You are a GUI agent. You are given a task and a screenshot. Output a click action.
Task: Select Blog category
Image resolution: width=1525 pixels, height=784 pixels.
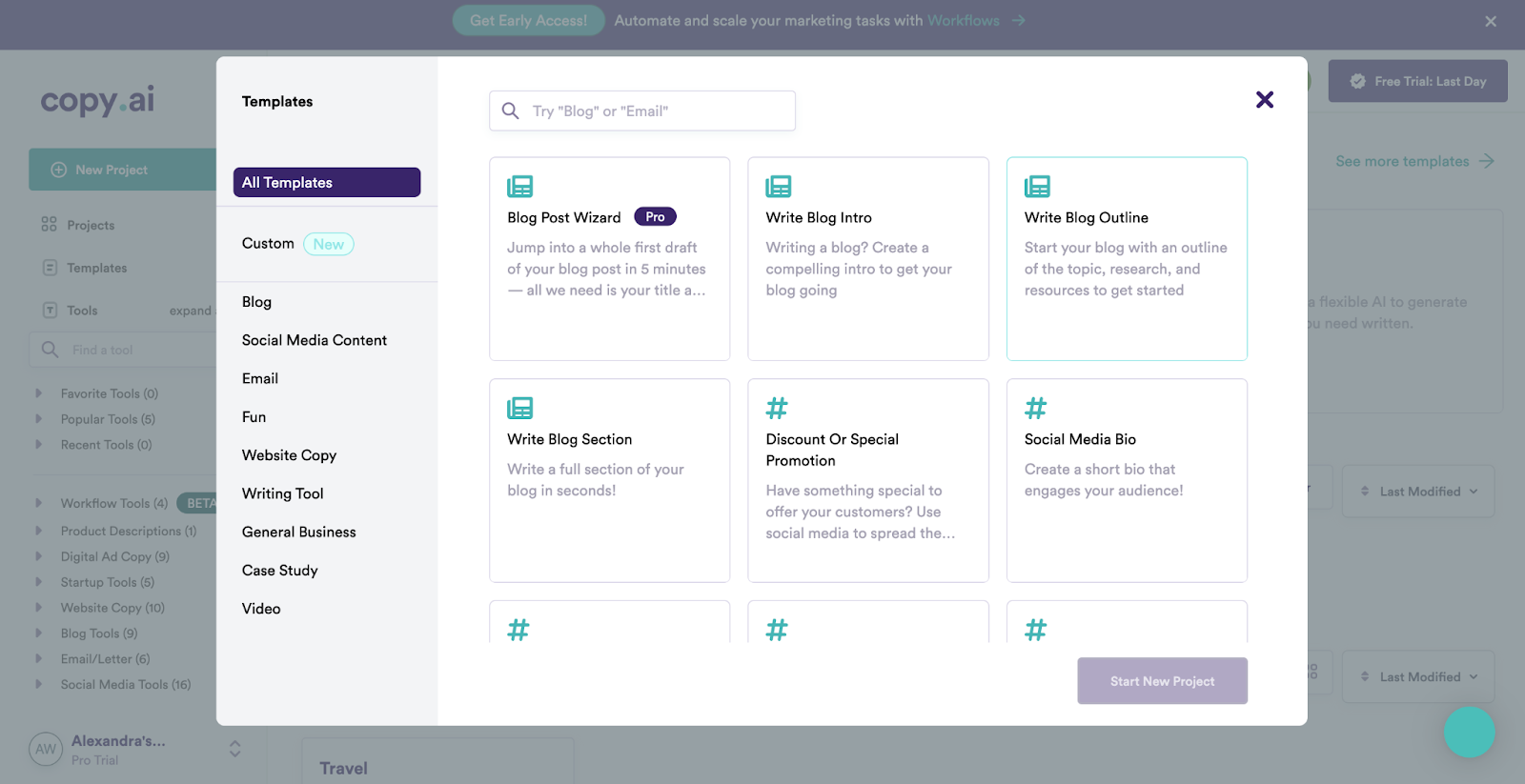coord(256,302)
